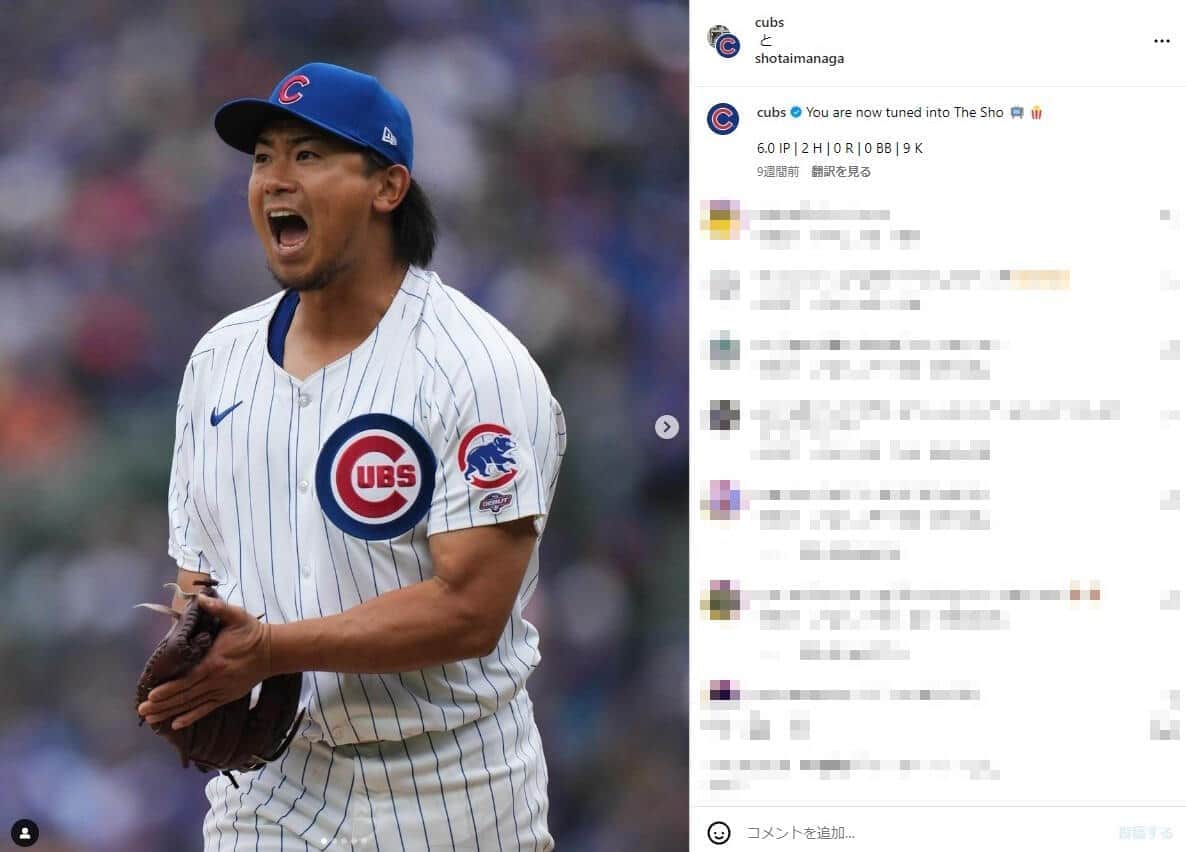
Task: Open the emoji picker smiley icon
Action: pos(719,832)
